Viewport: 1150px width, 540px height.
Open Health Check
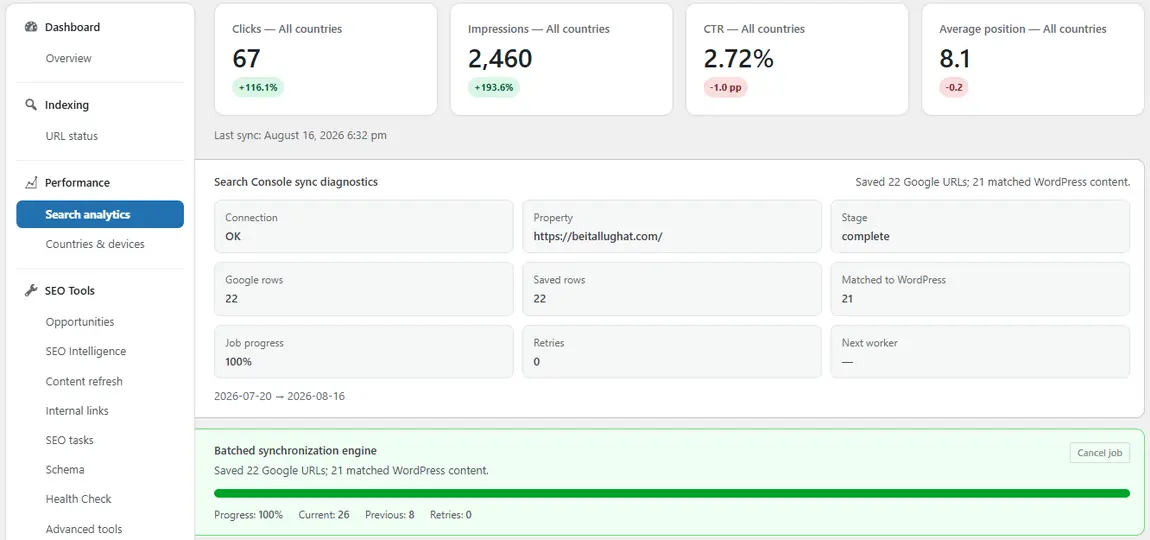click(x=78, y=498)
